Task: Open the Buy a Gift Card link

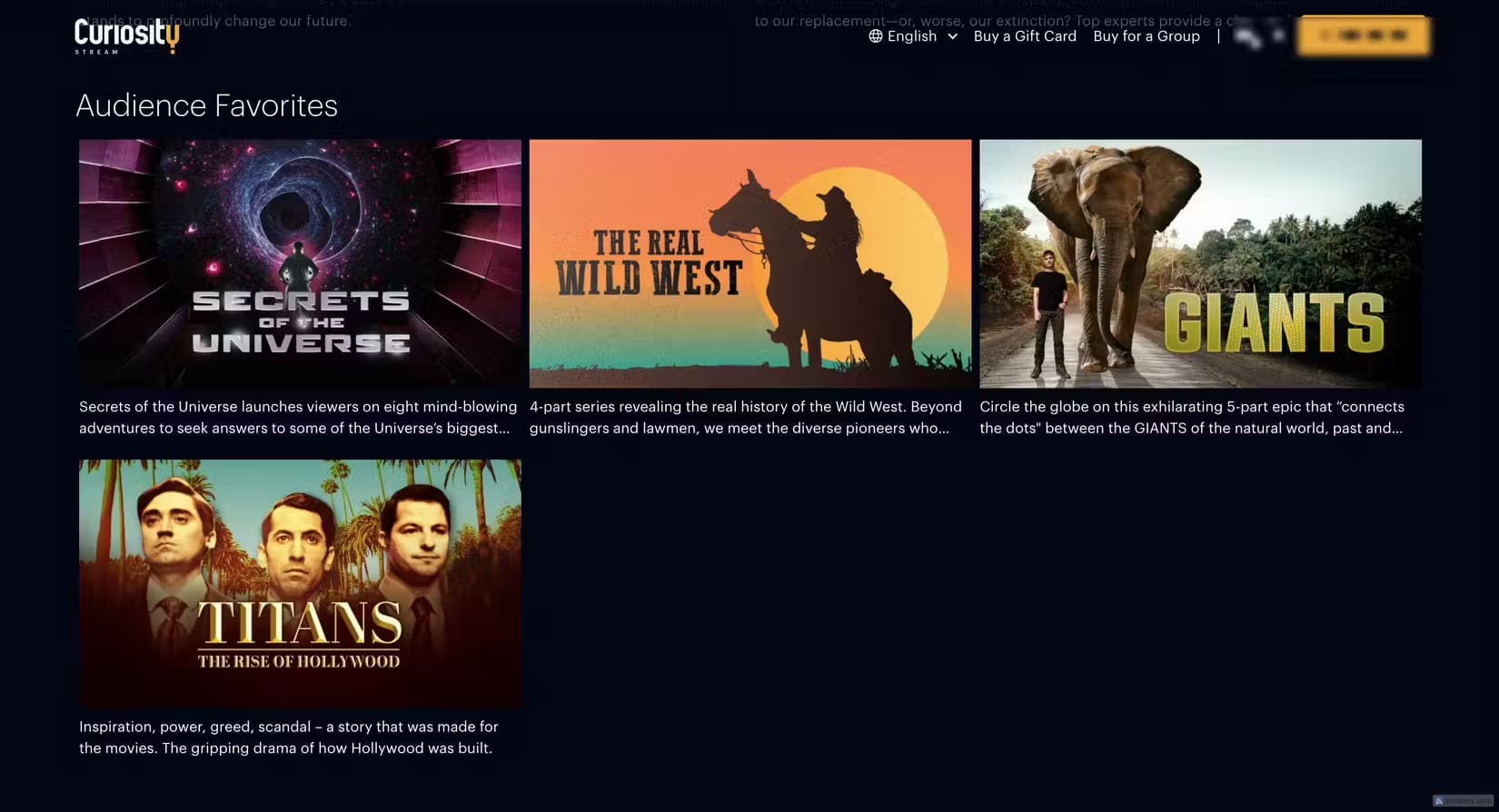Action: [x=1025, y=36]
